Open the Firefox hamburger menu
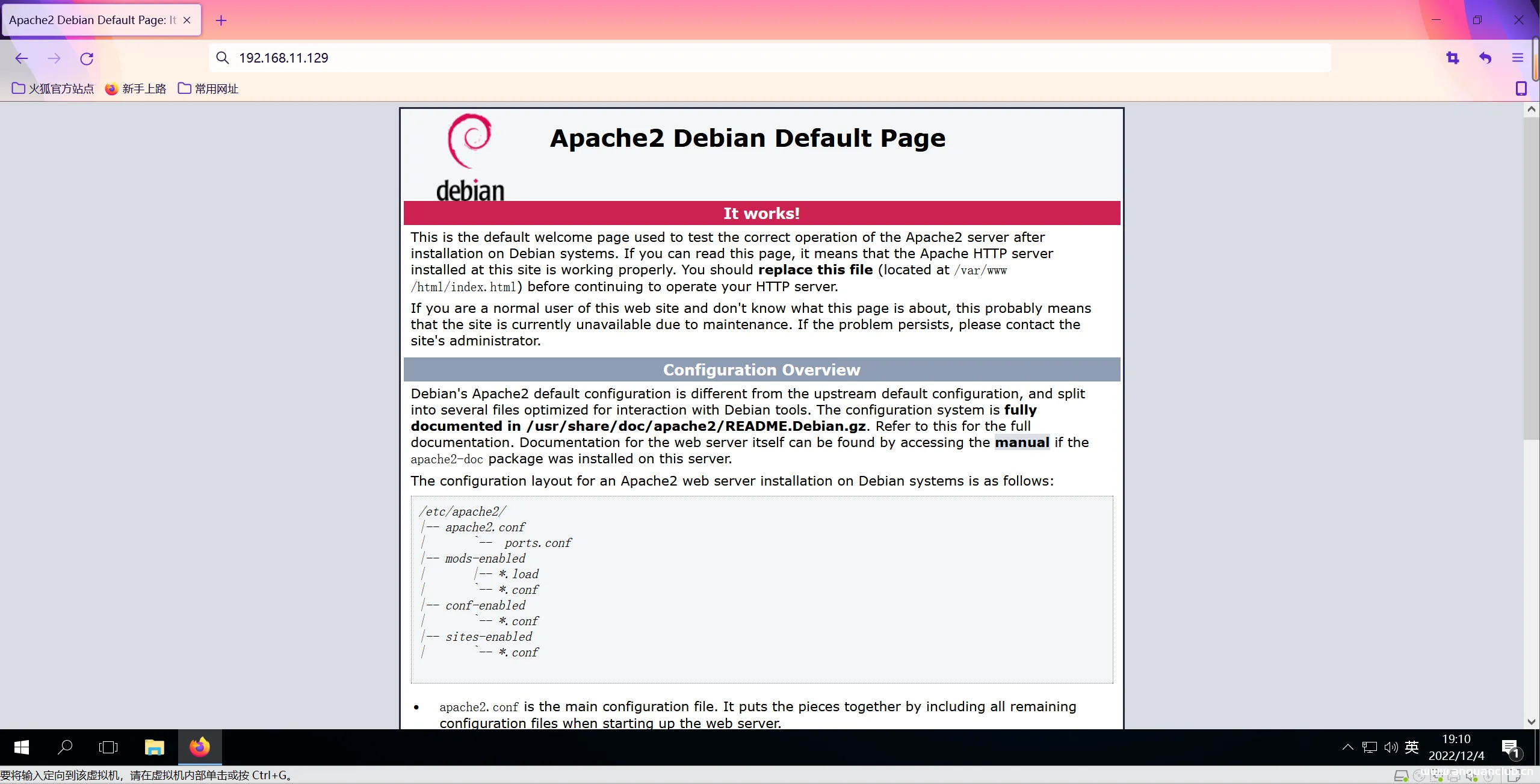This screenshot has height=784, width=1540. tap(1518, 58)
